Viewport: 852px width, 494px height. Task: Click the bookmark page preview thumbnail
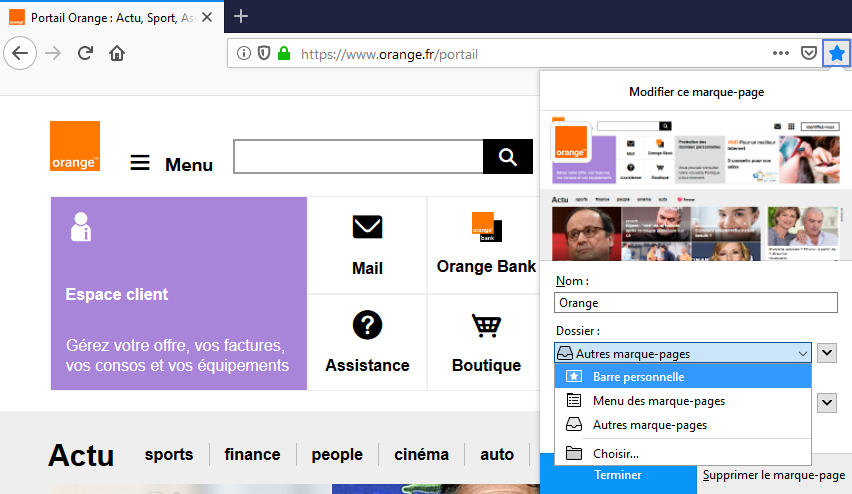tap(696, 187)
